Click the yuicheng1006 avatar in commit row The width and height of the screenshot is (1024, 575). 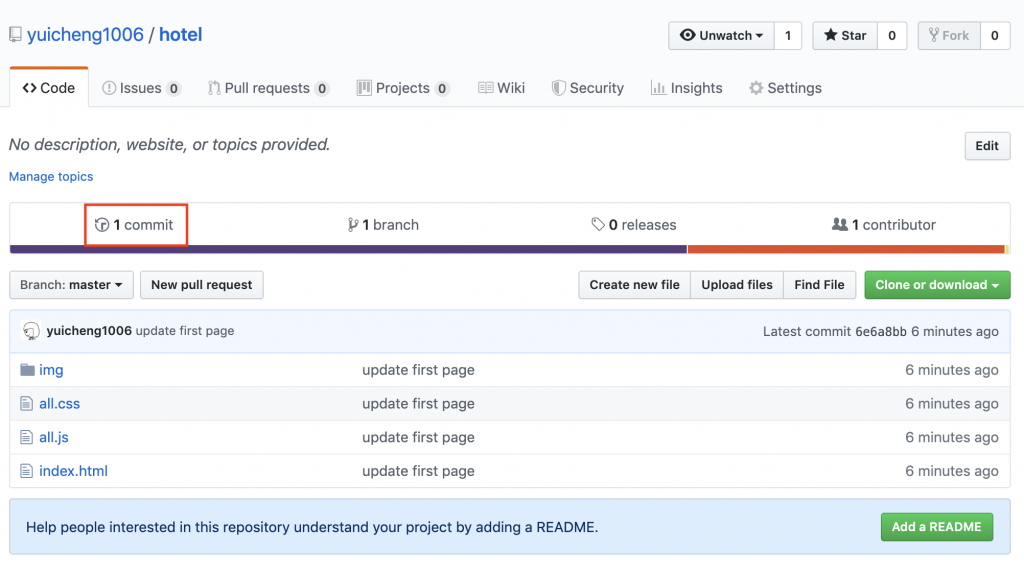coord(31,331)
